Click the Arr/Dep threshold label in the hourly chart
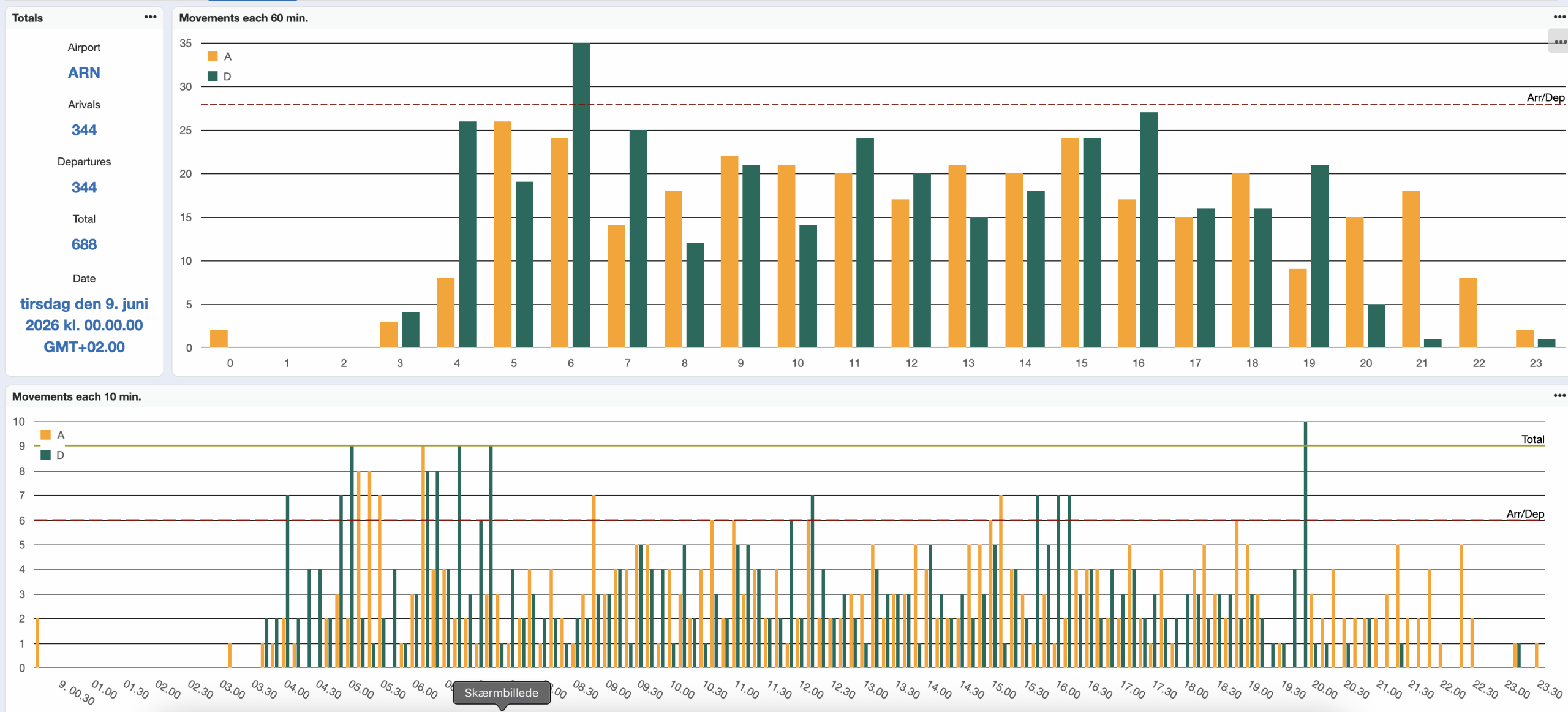The width and height of the screenshot is (1568, 712). 1545,97
